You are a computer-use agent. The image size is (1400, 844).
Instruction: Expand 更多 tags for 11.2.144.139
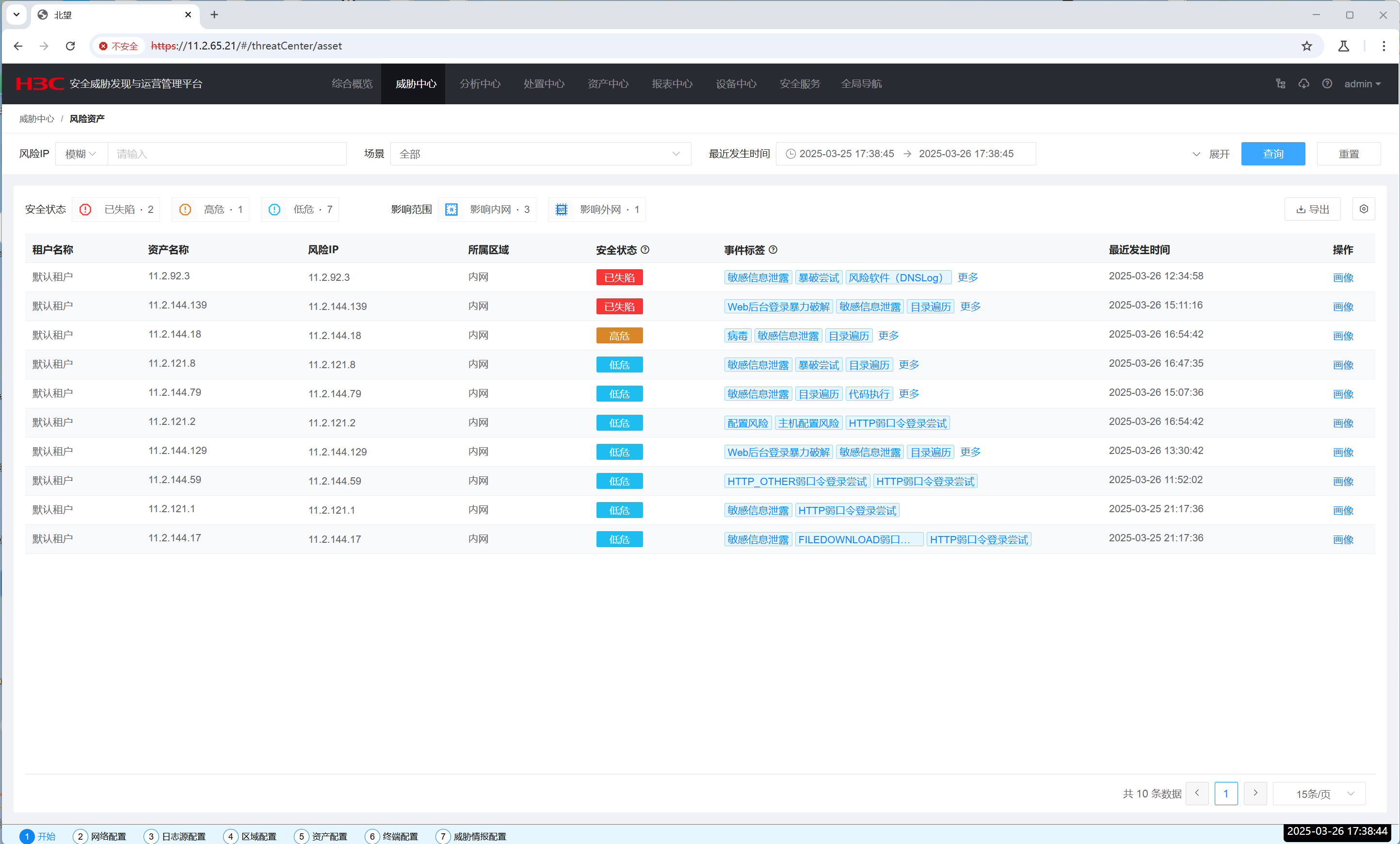[970, 307]
